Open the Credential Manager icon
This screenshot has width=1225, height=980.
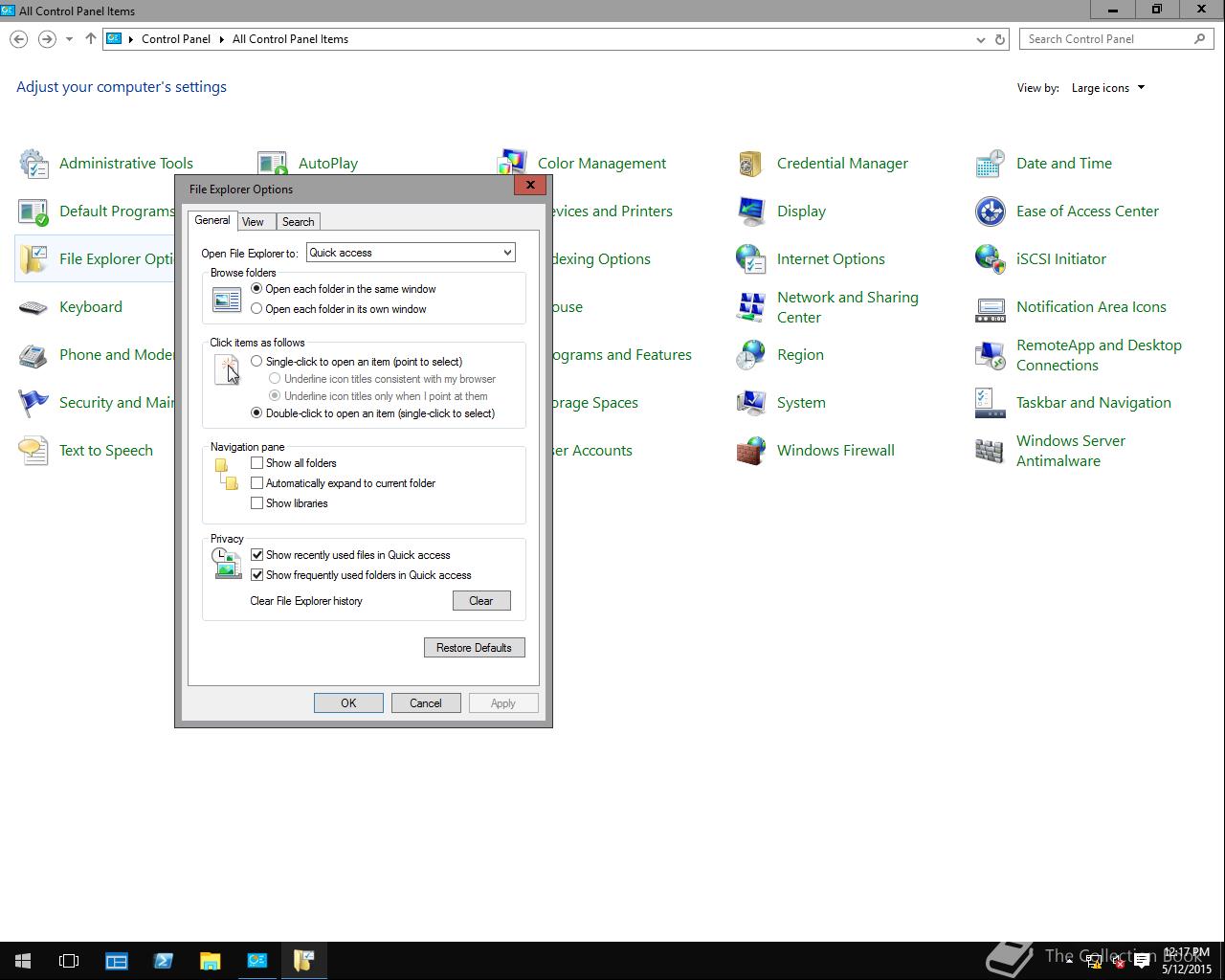(x=751, y=164)
